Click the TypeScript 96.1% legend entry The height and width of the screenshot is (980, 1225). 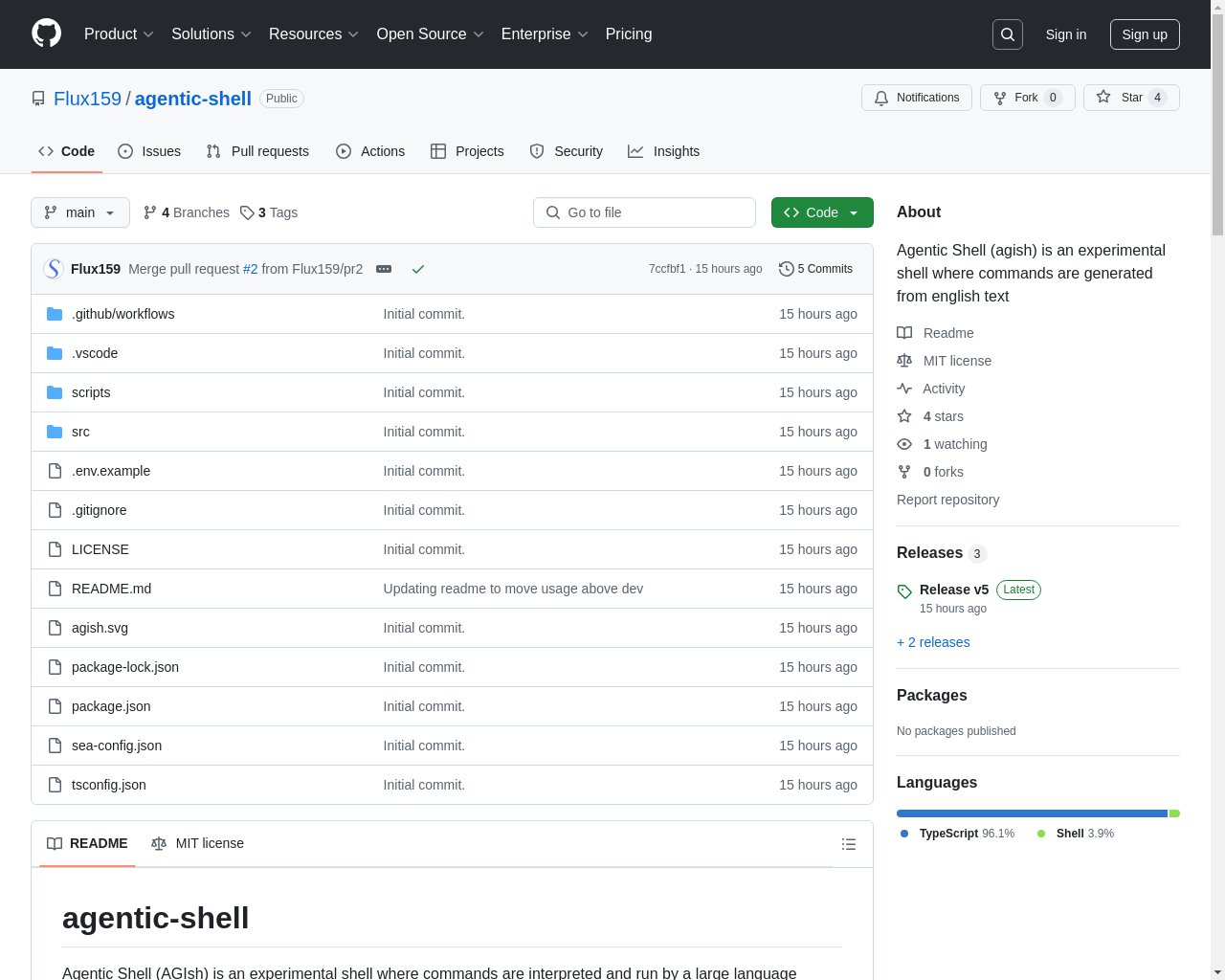pos(958,834)
